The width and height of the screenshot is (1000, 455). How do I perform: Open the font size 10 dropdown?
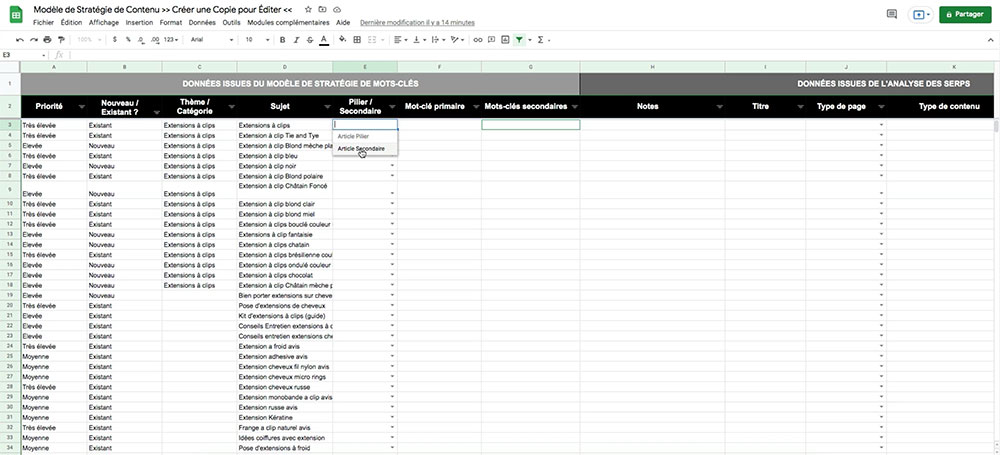pos(258,40)
